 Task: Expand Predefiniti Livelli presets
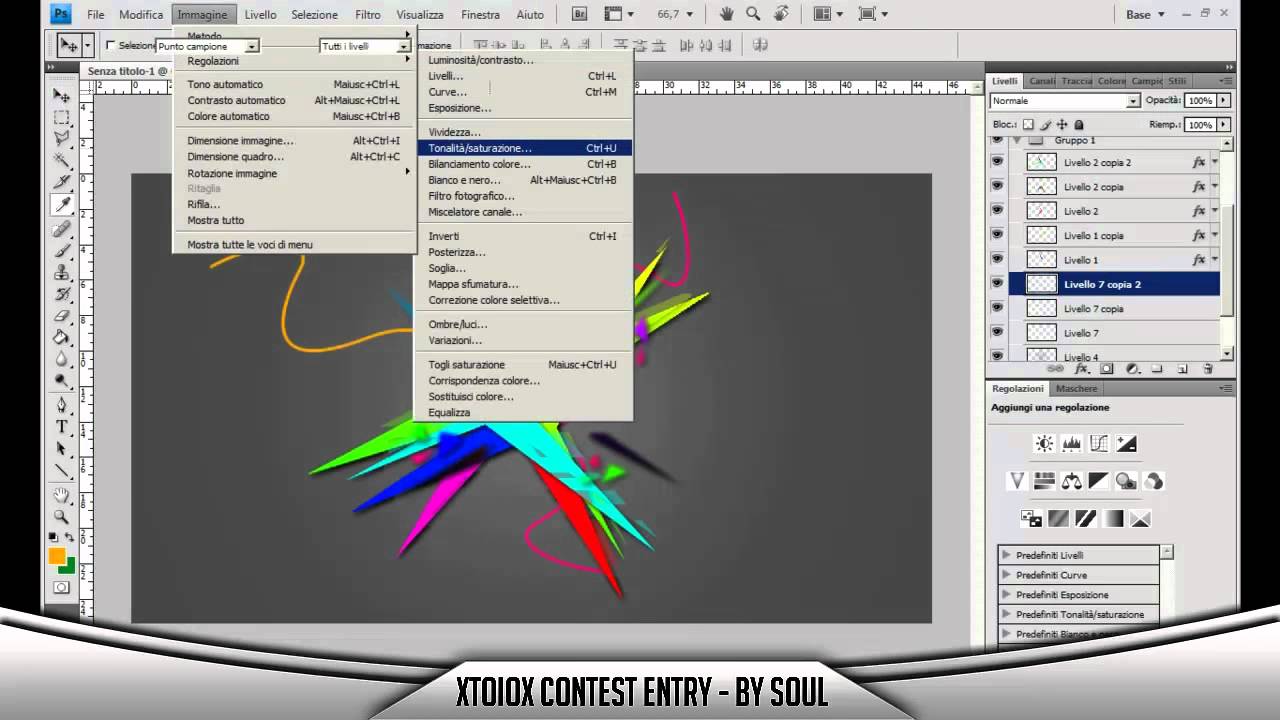pos(1006,555)
